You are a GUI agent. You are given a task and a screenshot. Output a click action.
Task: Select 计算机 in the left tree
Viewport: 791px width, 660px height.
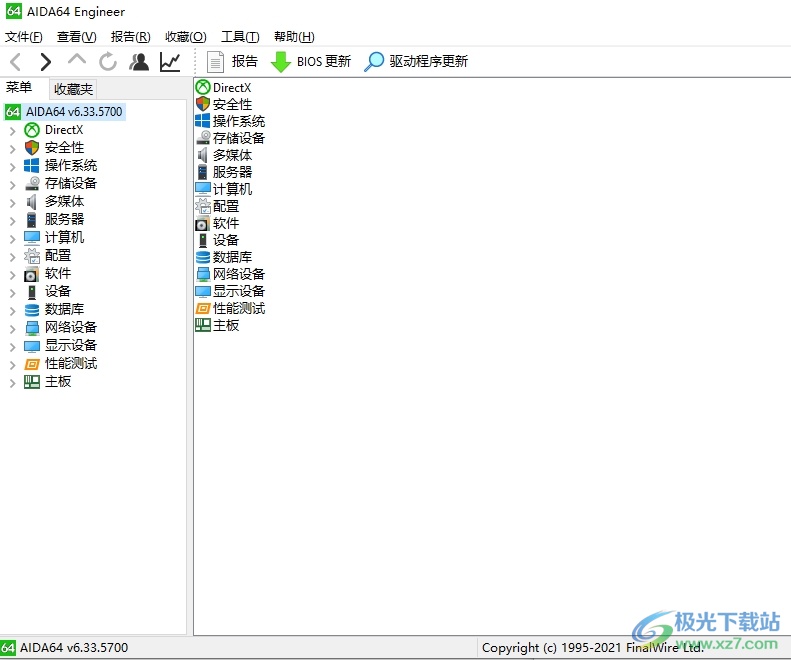[x=64, y=237]
